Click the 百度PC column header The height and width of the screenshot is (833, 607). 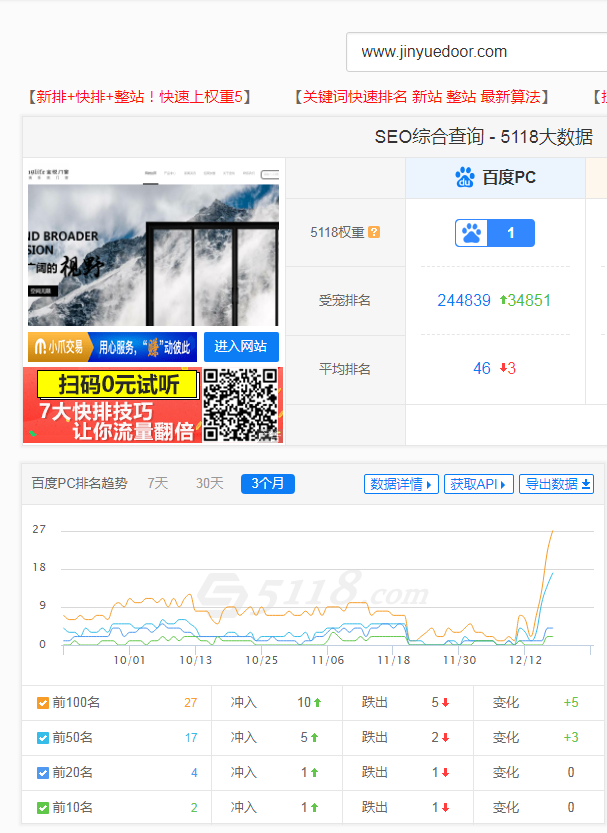click(x=495, y=178)
